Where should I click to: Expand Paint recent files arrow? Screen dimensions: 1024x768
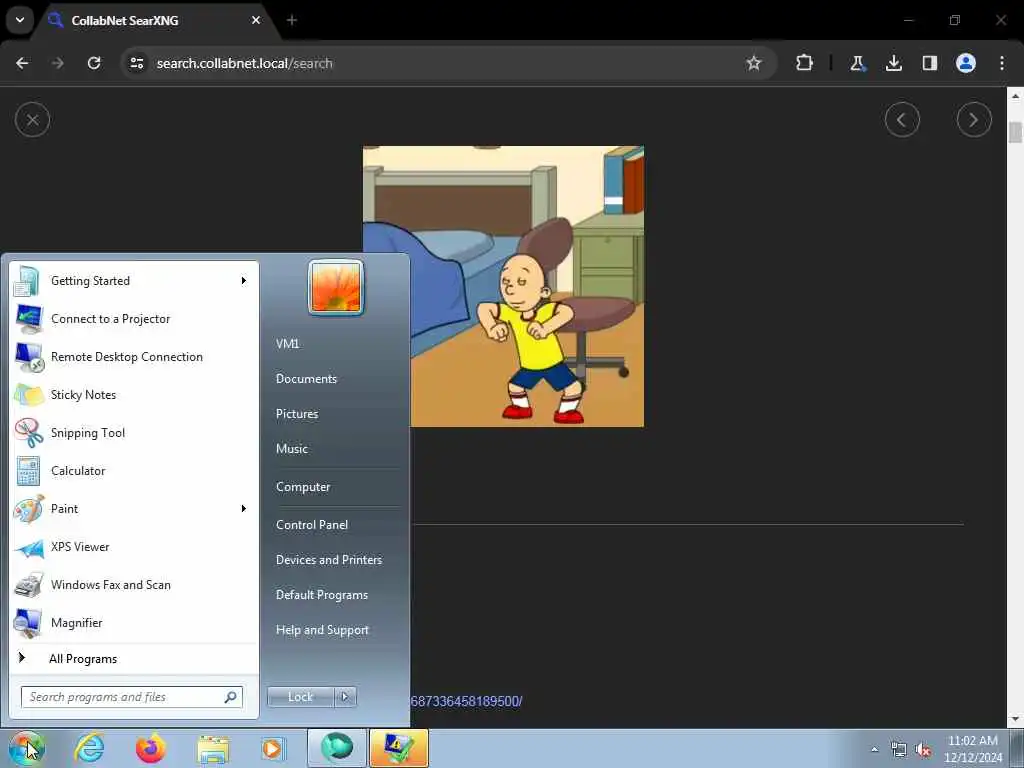244,508
